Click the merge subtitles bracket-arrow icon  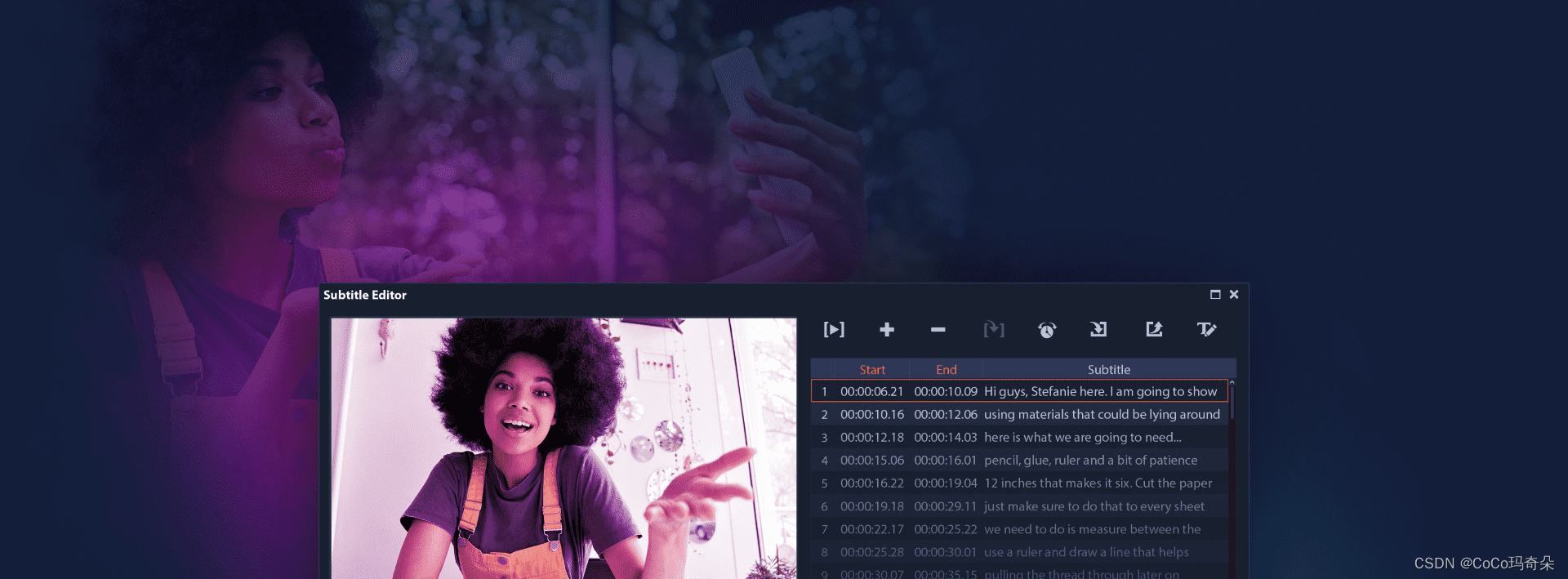click(x=993, y=329)
